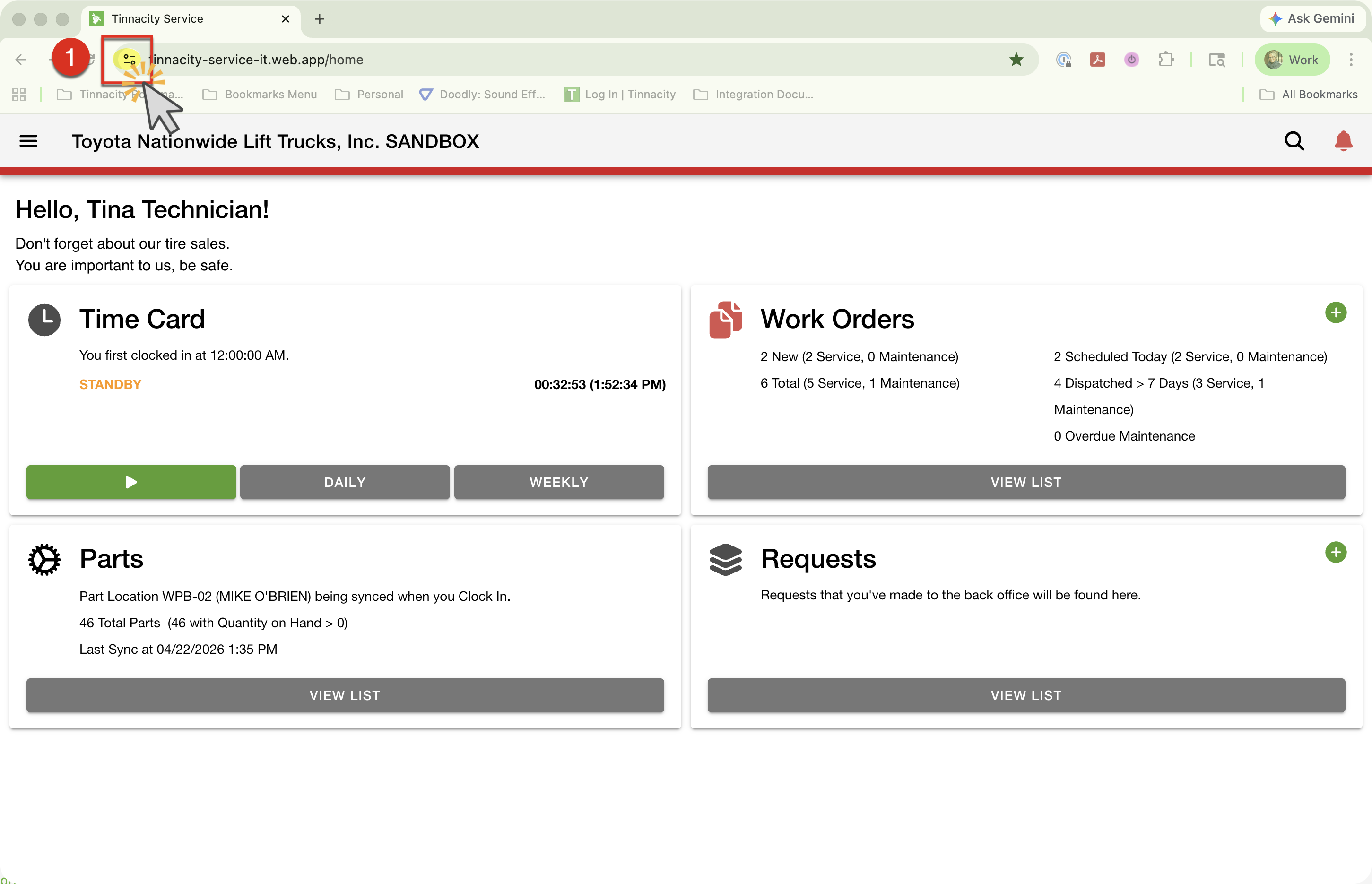The image size is (1372, 884).
Task: Open a new browser tab
Action: point(320,19)
